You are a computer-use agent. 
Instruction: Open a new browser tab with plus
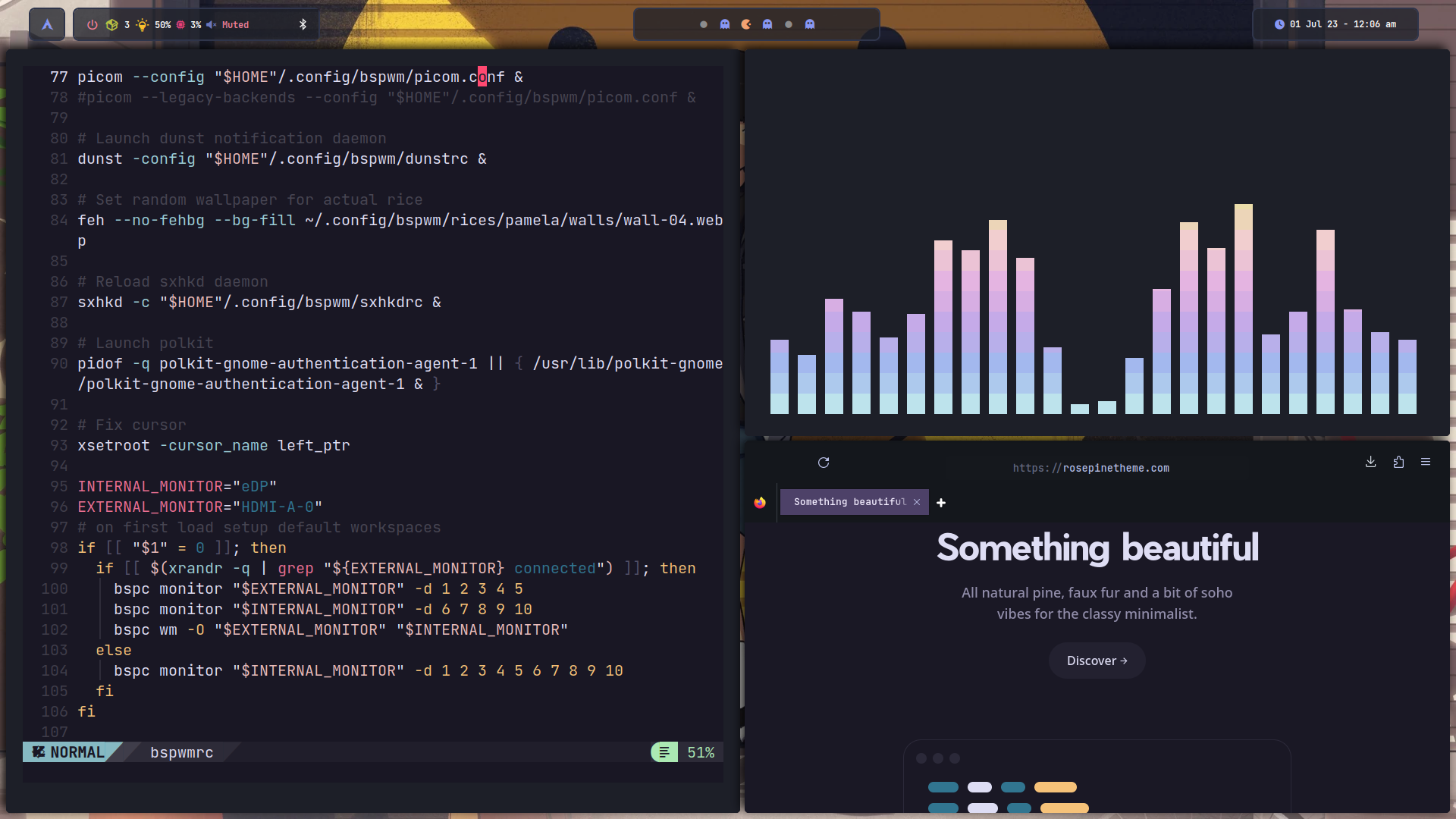941,503
